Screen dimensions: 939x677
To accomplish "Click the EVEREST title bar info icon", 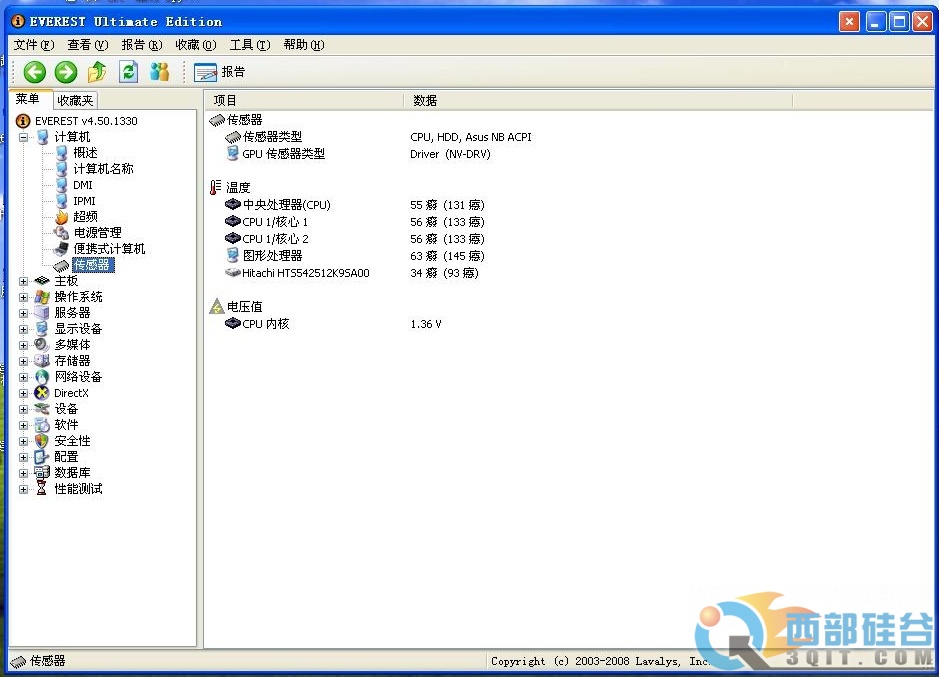I will coord(18,21).
